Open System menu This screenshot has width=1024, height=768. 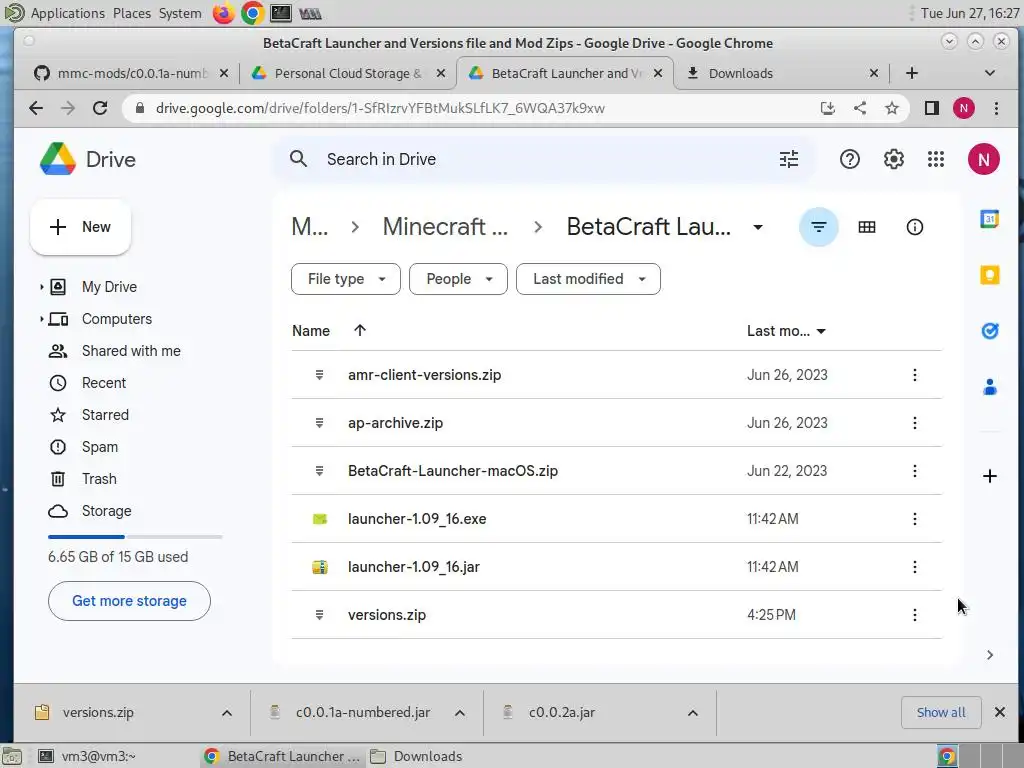pos(180,13)
